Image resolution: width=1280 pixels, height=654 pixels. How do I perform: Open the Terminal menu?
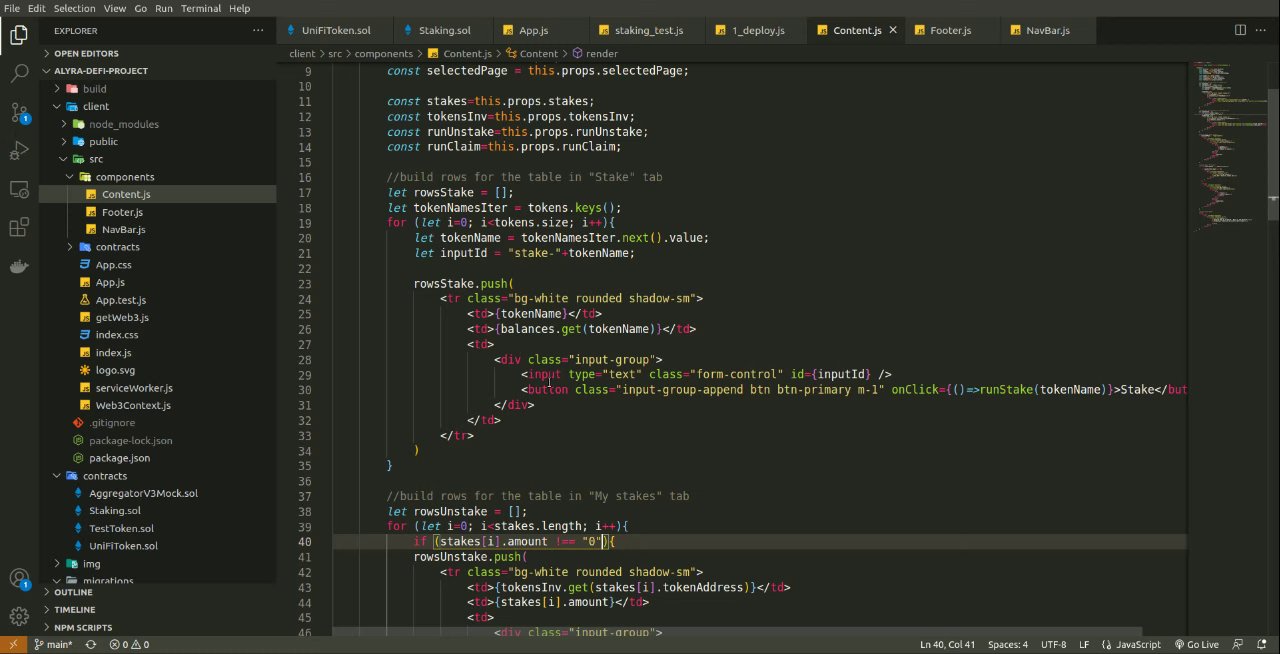(200, 8)
